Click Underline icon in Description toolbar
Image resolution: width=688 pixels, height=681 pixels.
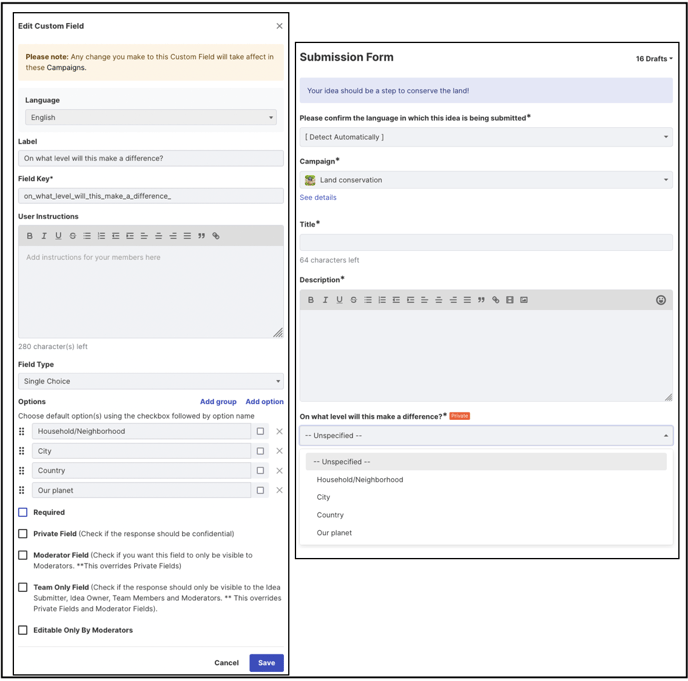tap(339, 300)
